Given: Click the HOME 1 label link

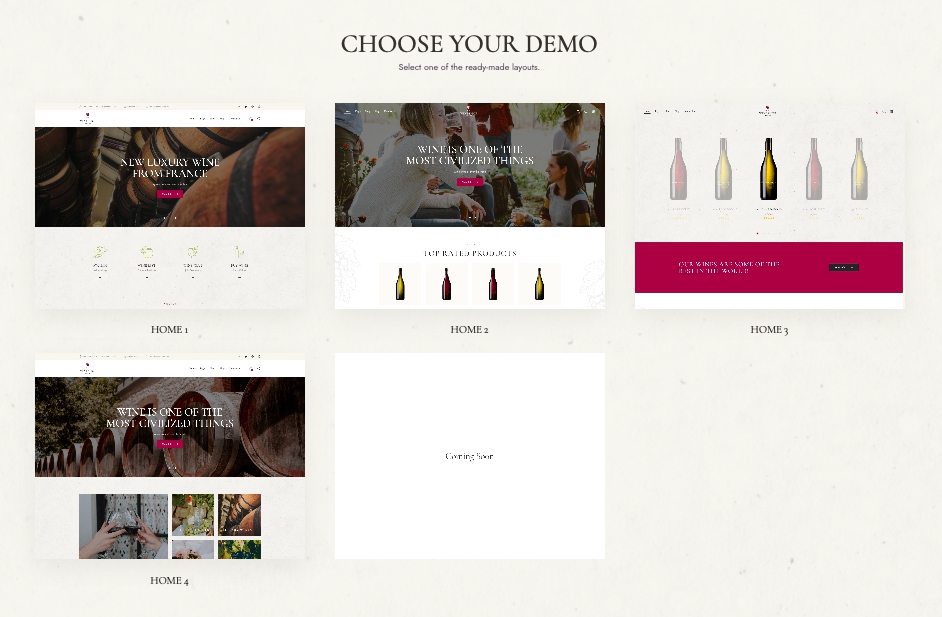Looking at the screenshot, I should point(169,329).
